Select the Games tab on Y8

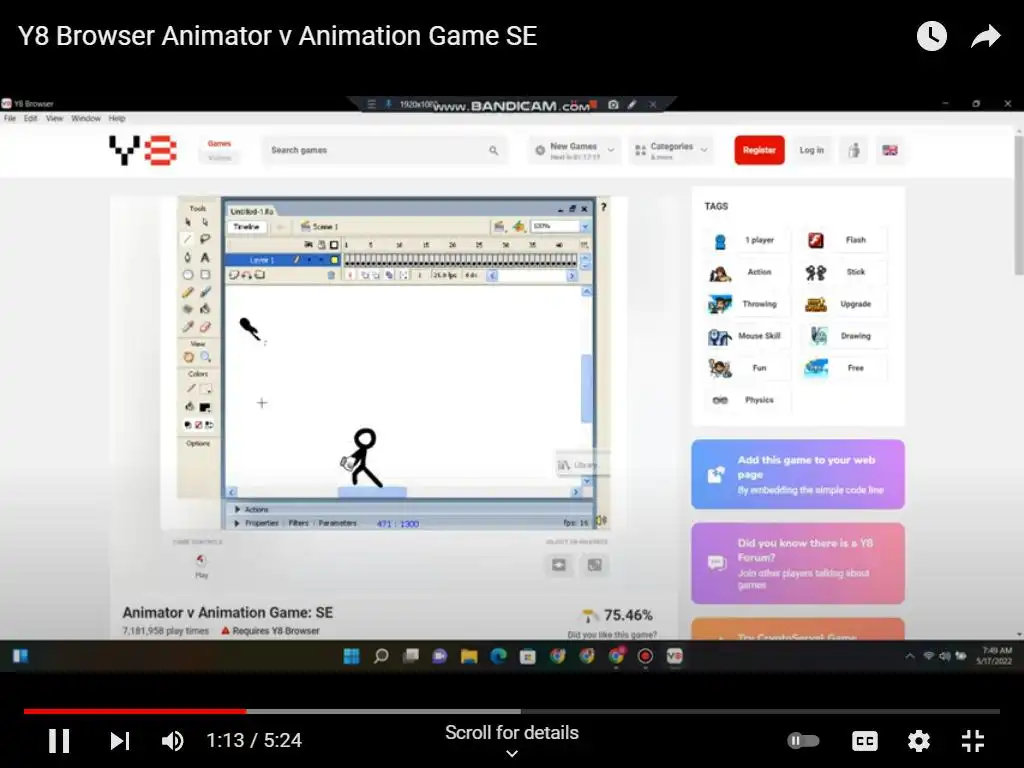point(219,144)
